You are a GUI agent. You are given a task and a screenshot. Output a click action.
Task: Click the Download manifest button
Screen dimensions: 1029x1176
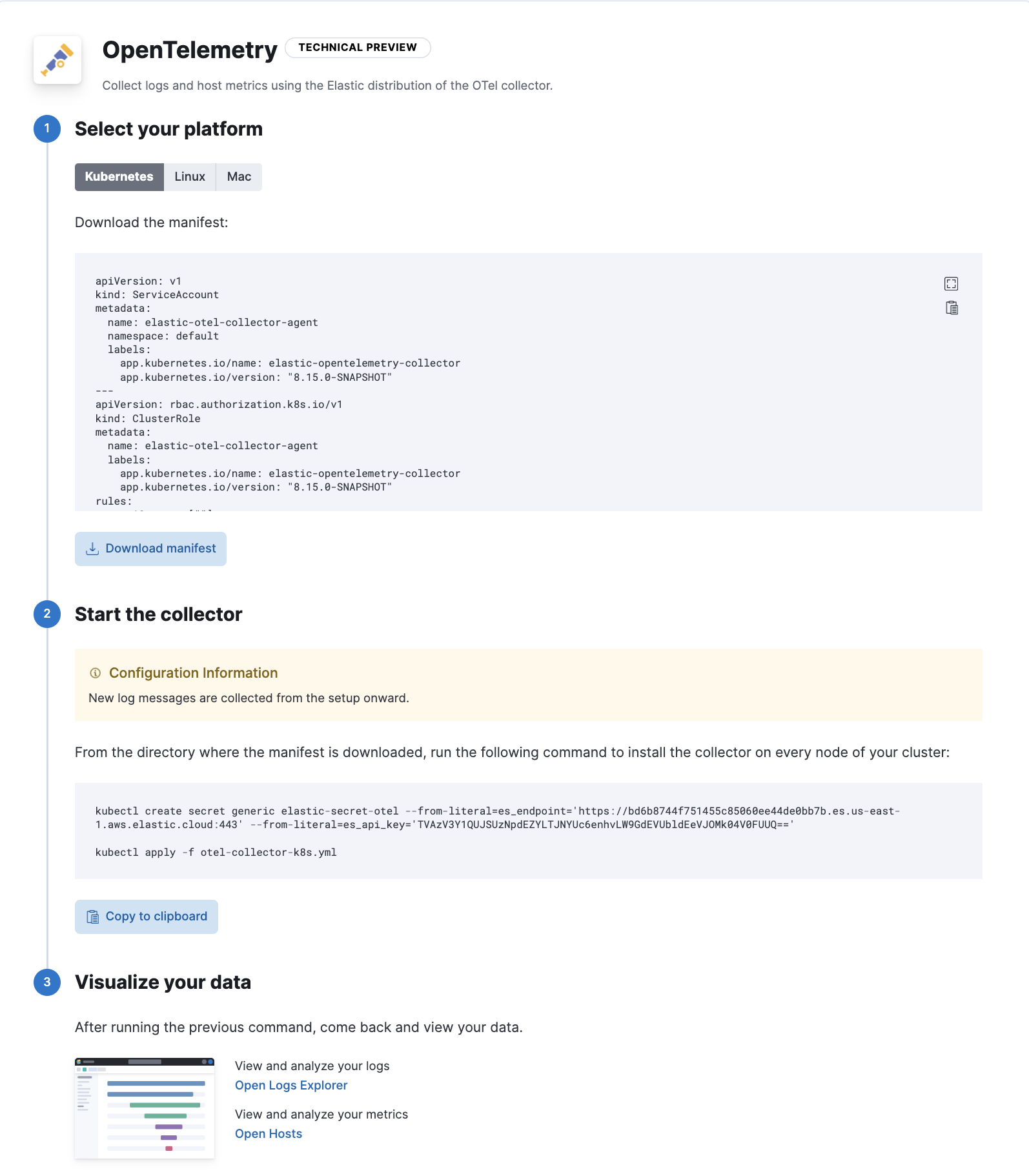pyautogui.click(x=151, y=549)
